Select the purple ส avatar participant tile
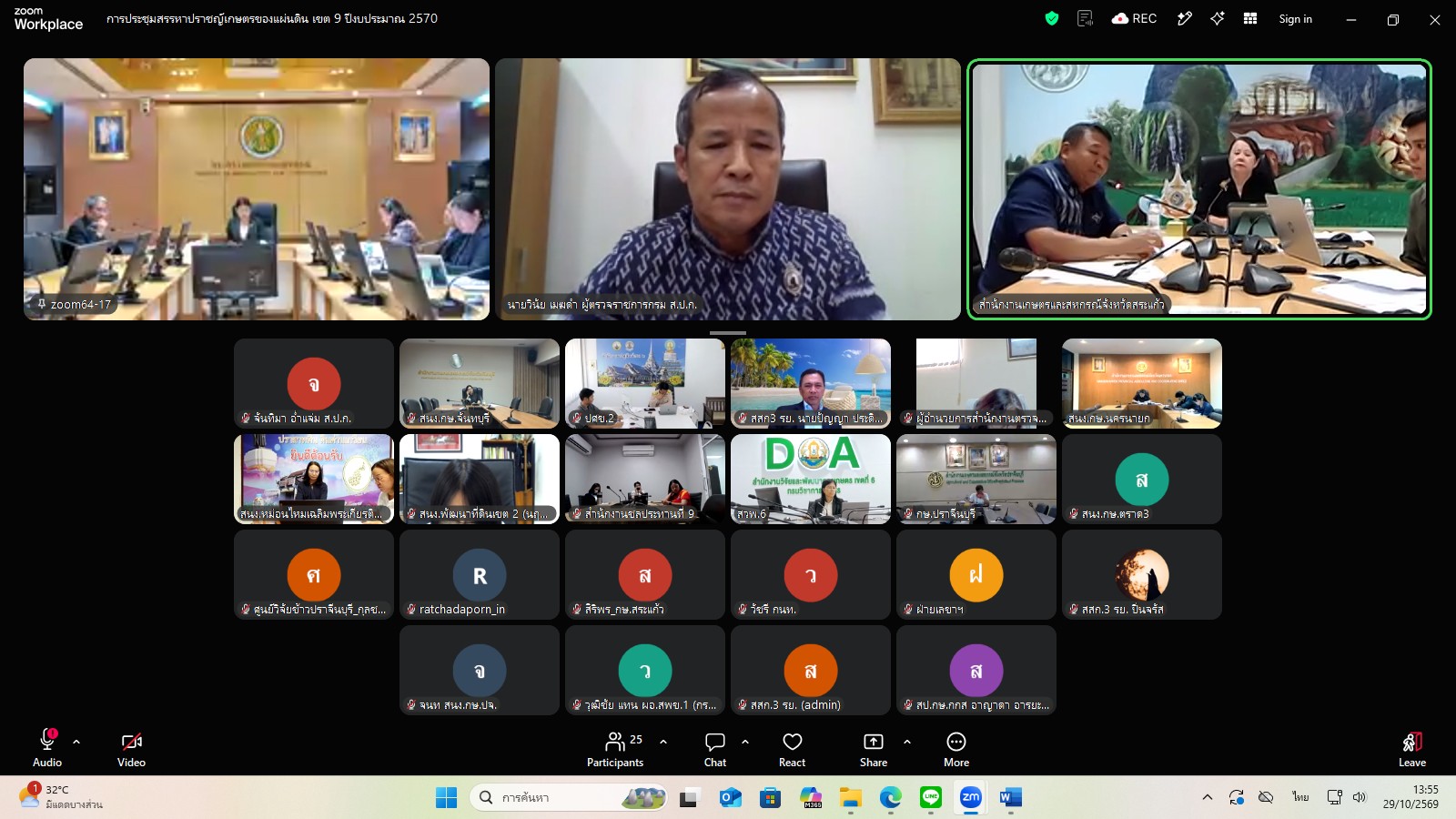The height and width of the screenshot is (819, 1456). pos(976,671)
